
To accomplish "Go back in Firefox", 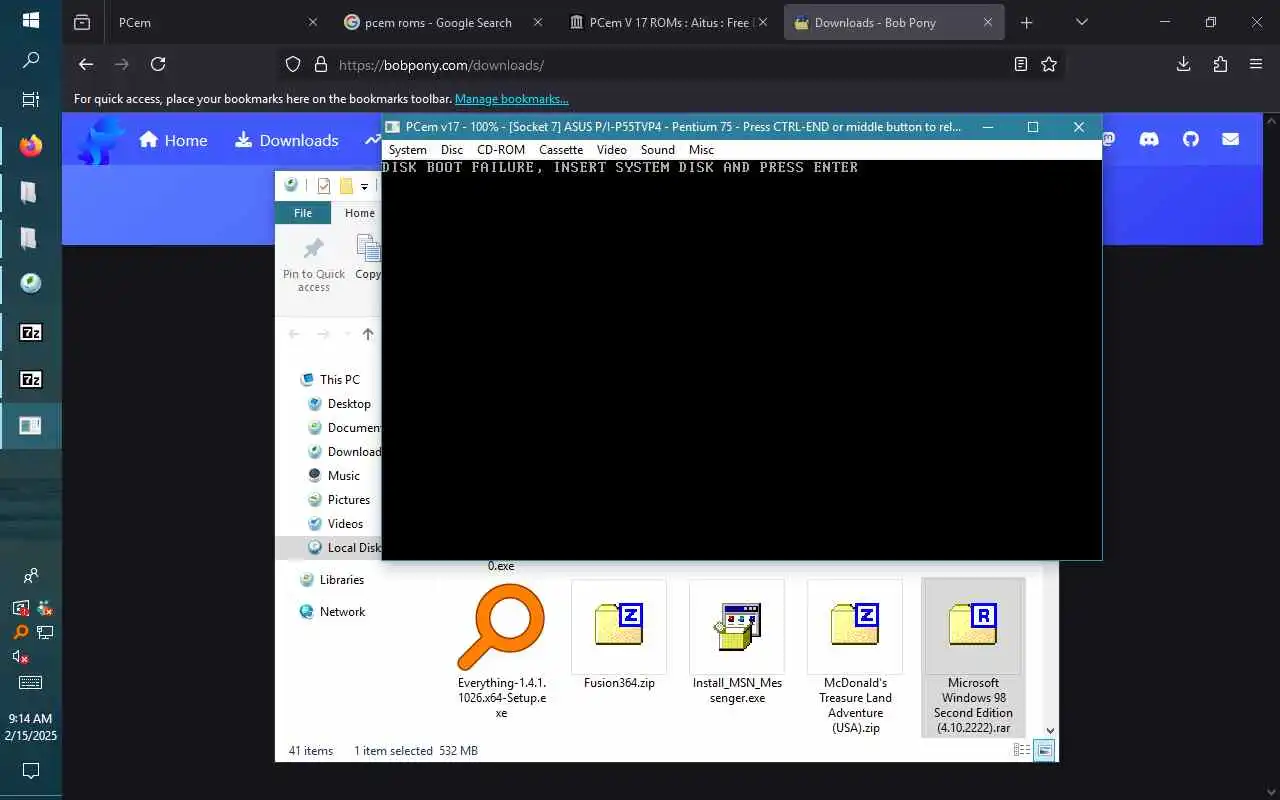I will (x=86, y=64).
